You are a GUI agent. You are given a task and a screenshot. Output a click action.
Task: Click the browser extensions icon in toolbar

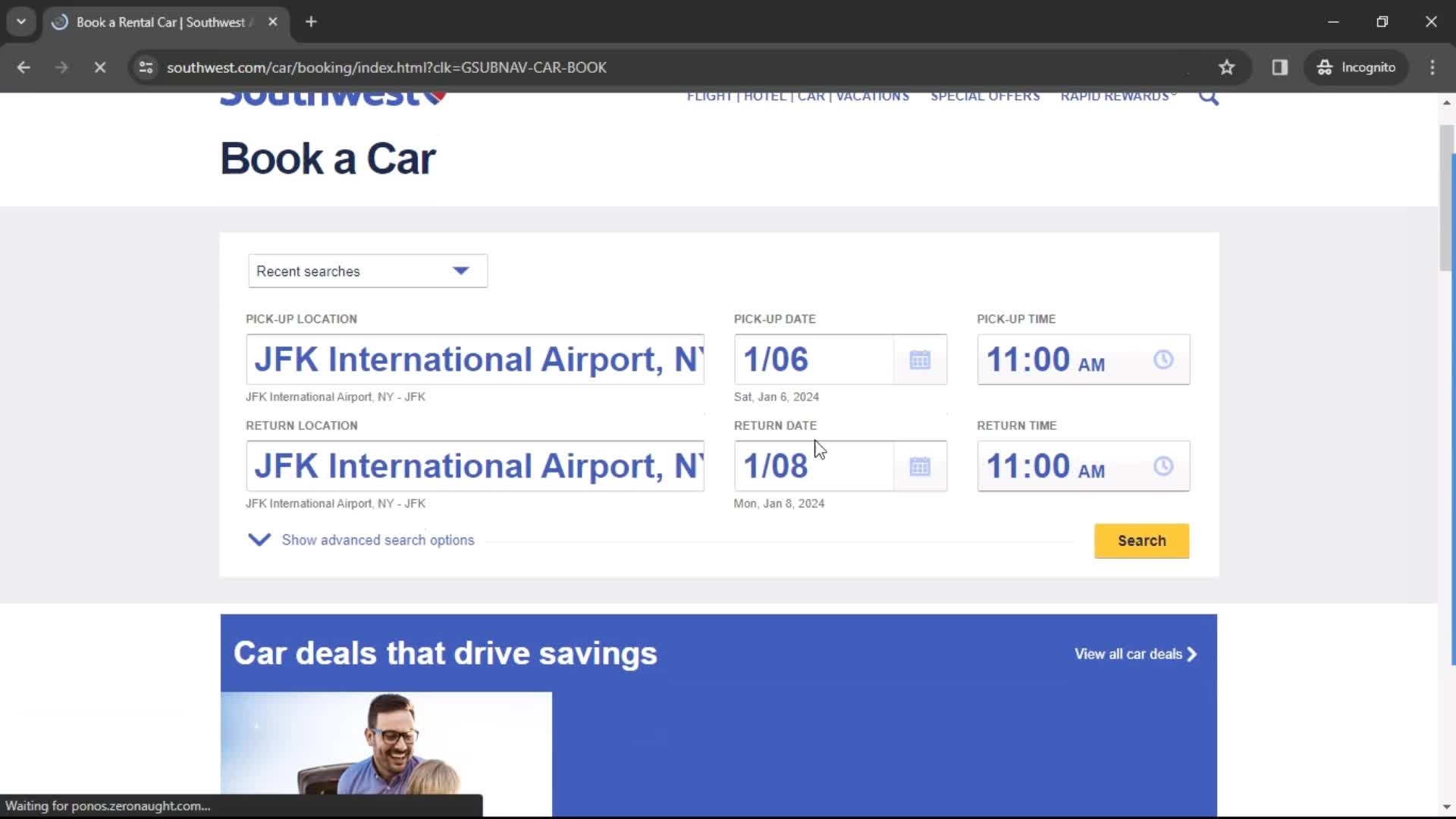1279,67
